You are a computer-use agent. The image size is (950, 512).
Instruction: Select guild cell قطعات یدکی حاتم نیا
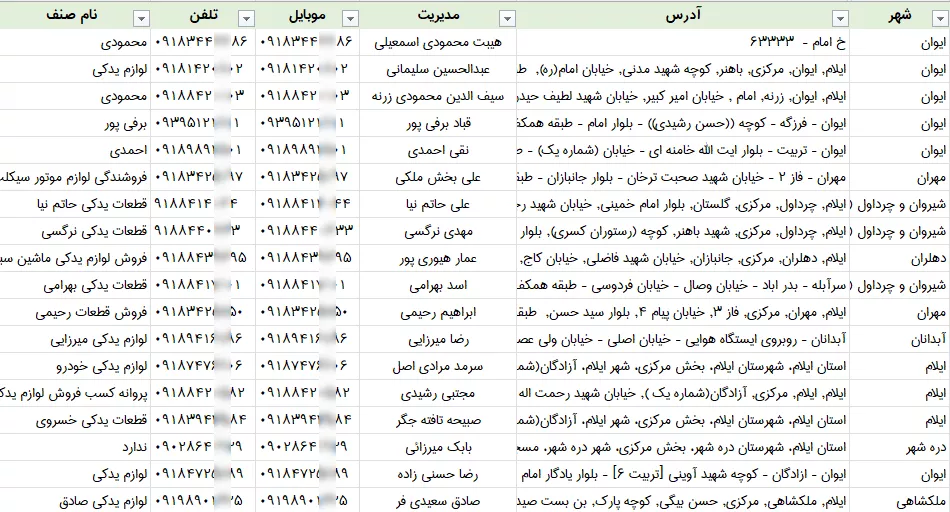[75, 204]
